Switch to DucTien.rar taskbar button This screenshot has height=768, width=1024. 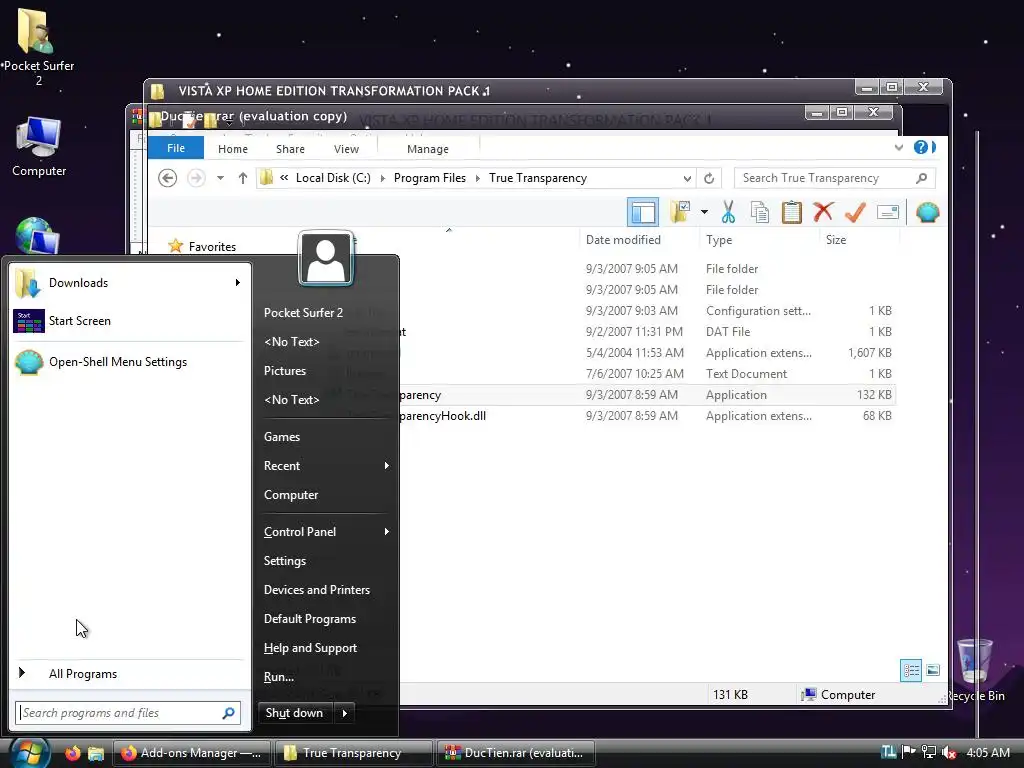(x=517, y=753)
